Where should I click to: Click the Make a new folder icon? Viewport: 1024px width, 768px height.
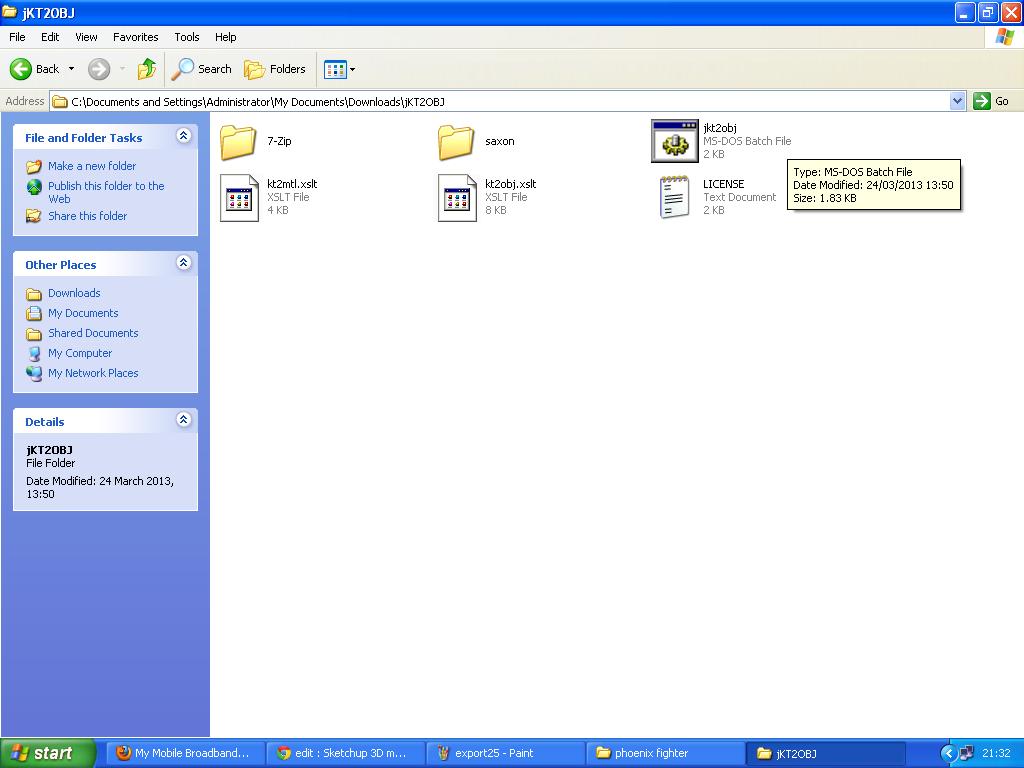click(34, 167)
